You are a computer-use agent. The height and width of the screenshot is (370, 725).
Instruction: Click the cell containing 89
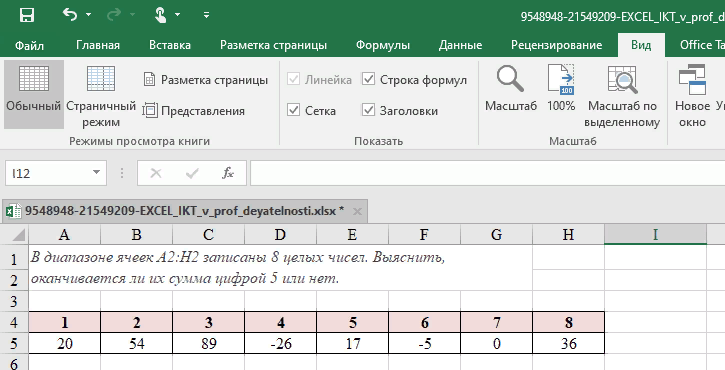coord(209,344)
